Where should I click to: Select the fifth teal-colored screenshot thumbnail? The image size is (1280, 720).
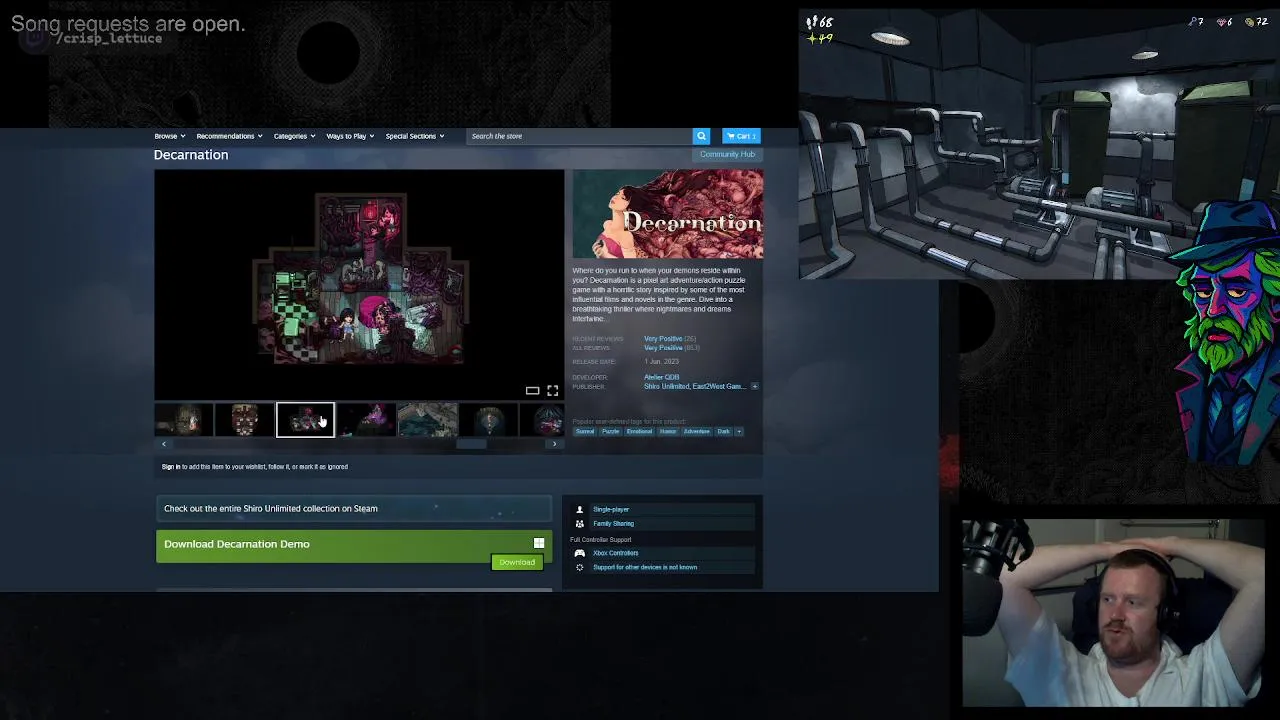[428, 420]
